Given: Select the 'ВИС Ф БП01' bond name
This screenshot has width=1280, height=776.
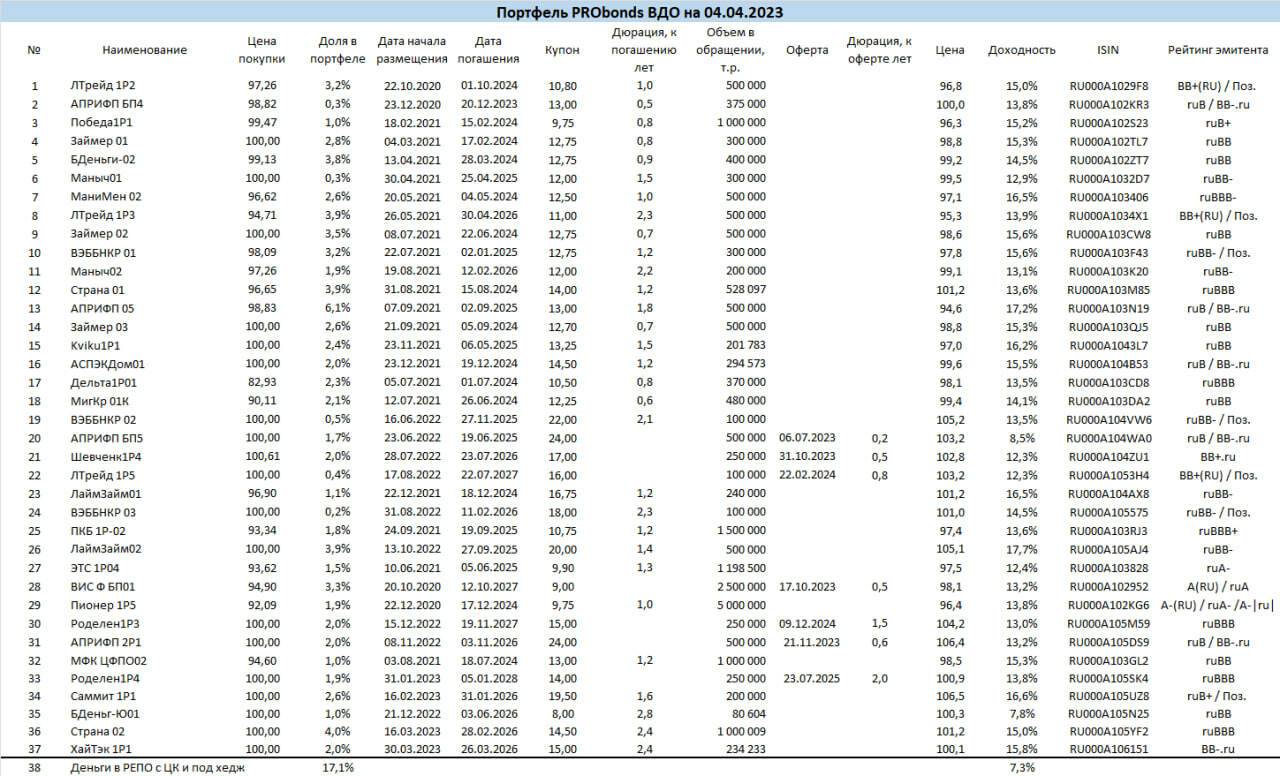Looking at the screenshot, I should click(103, 586).
